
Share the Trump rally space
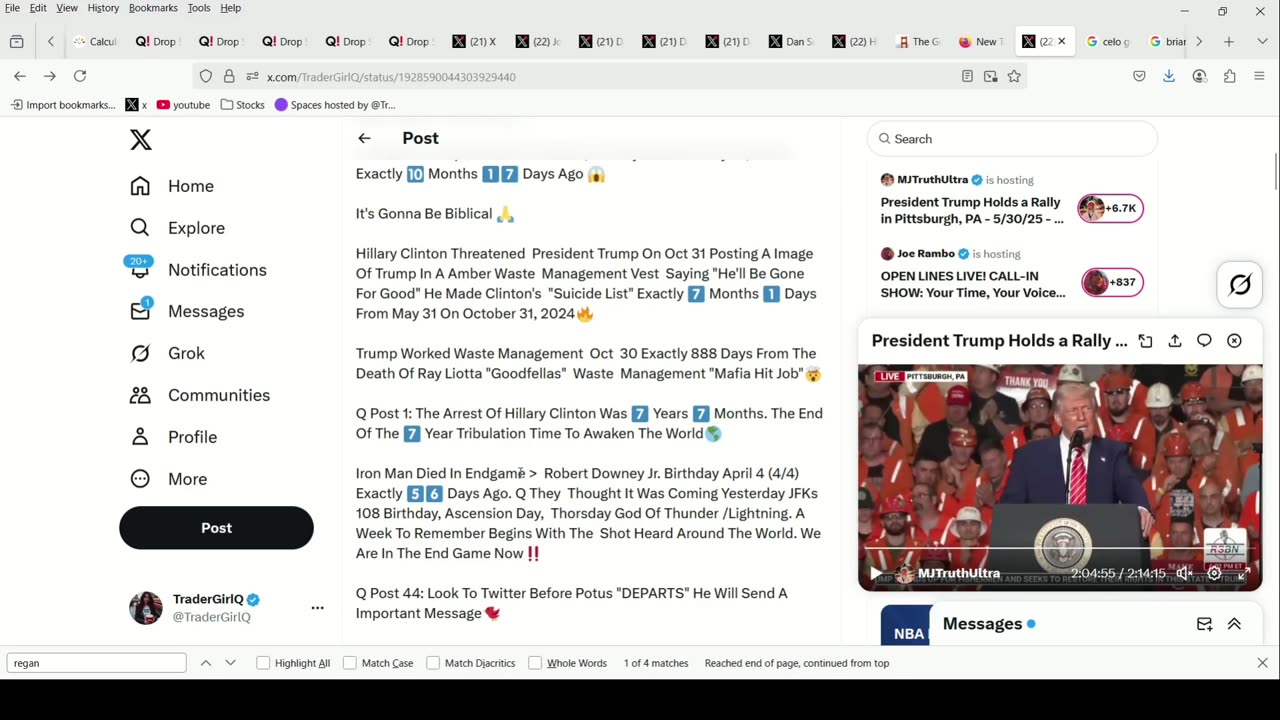coord(1175,341)
